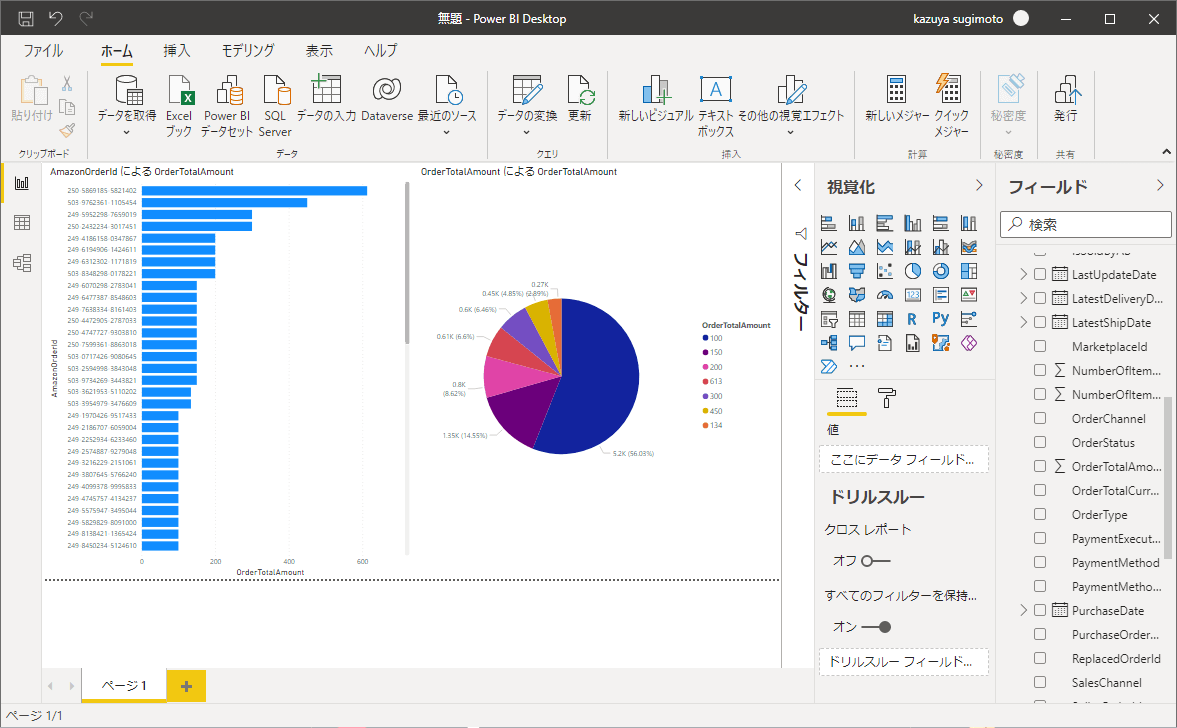Screen dimensions: 1177x728
Task: Collapse the 視覚化 pane with chevron
Action: (979, 186)
